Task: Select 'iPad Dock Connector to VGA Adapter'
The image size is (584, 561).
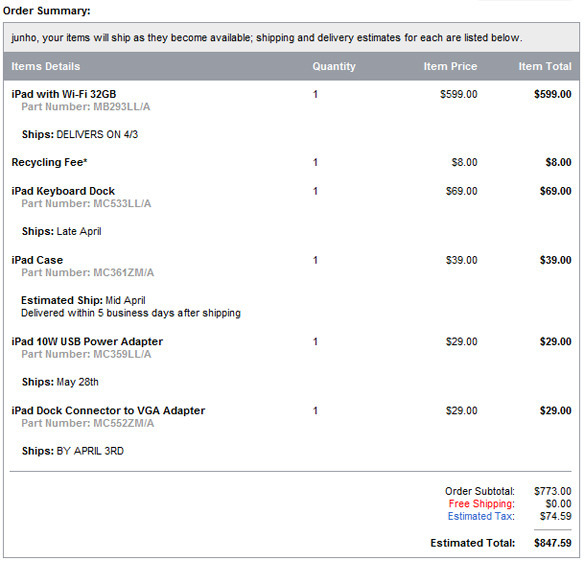Action: [x=108, y=411]
